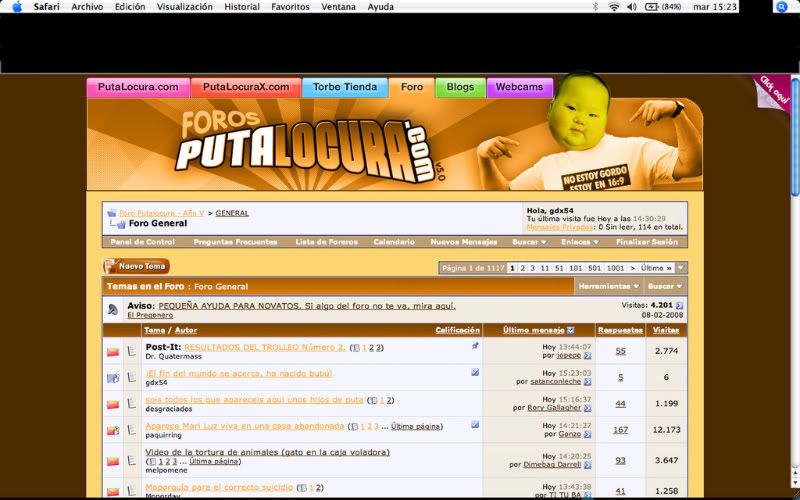800x500 pixels.
Task: Click thread status icon of Mari Luz thread
Action: 113,430
